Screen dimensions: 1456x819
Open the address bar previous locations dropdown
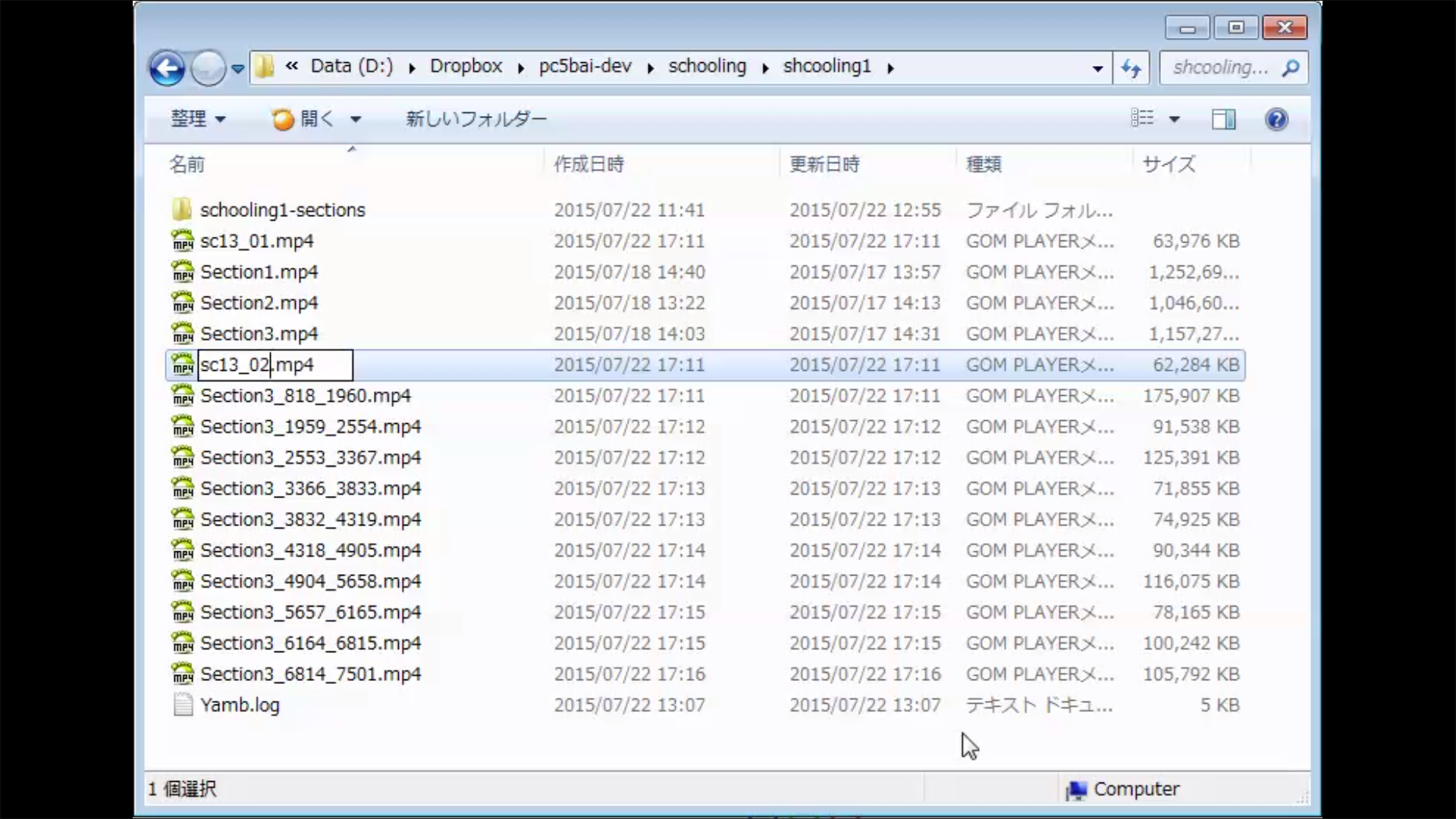(1097, 68)
